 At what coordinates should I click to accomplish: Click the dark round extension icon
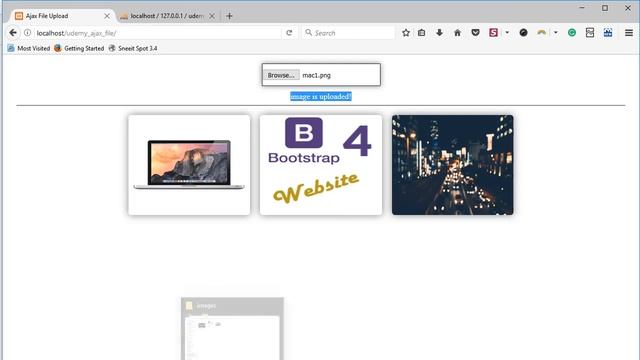click(523, 33)
